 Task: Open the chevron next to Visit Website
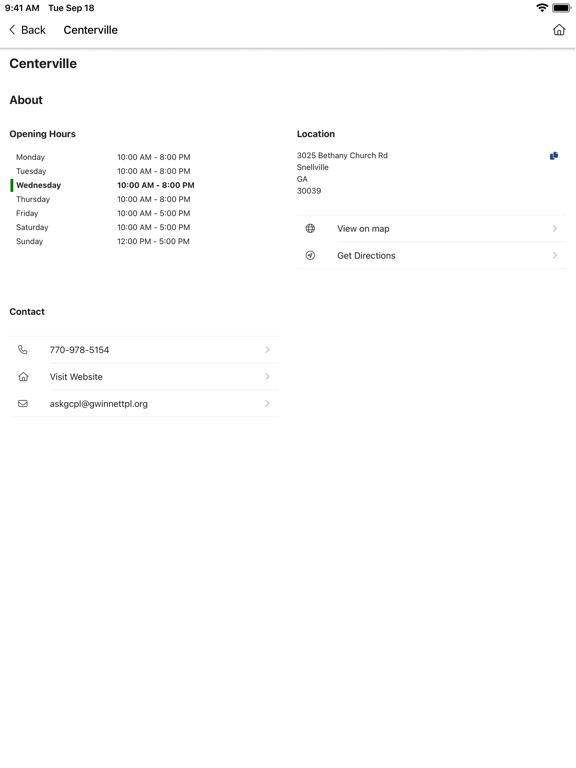[x=267, y=377]
